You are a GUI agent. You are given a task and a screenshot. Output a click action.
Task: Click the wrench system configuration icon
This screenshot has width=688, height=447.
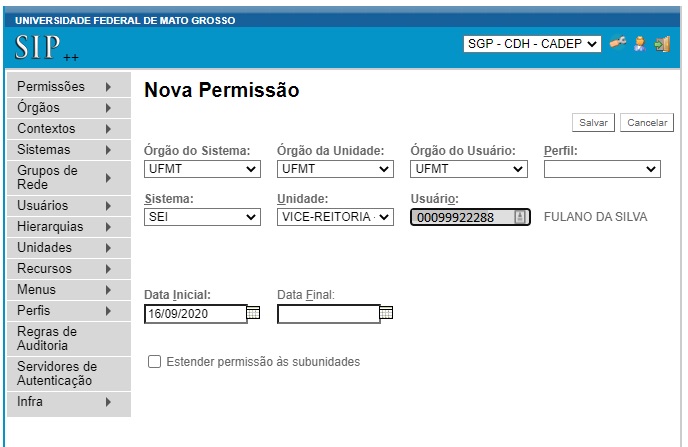pos(618,43)
